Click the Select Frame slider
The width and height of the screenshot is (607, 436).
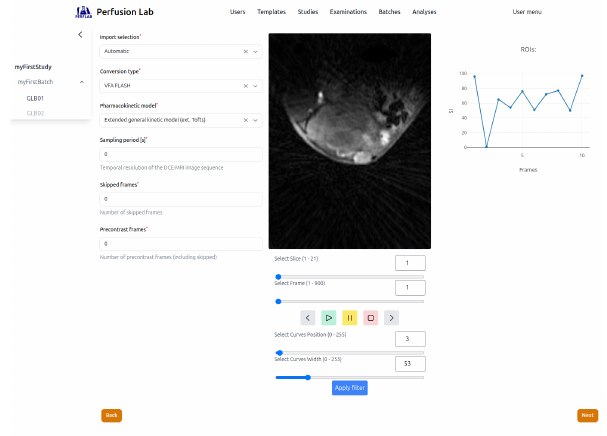point(350,301)
